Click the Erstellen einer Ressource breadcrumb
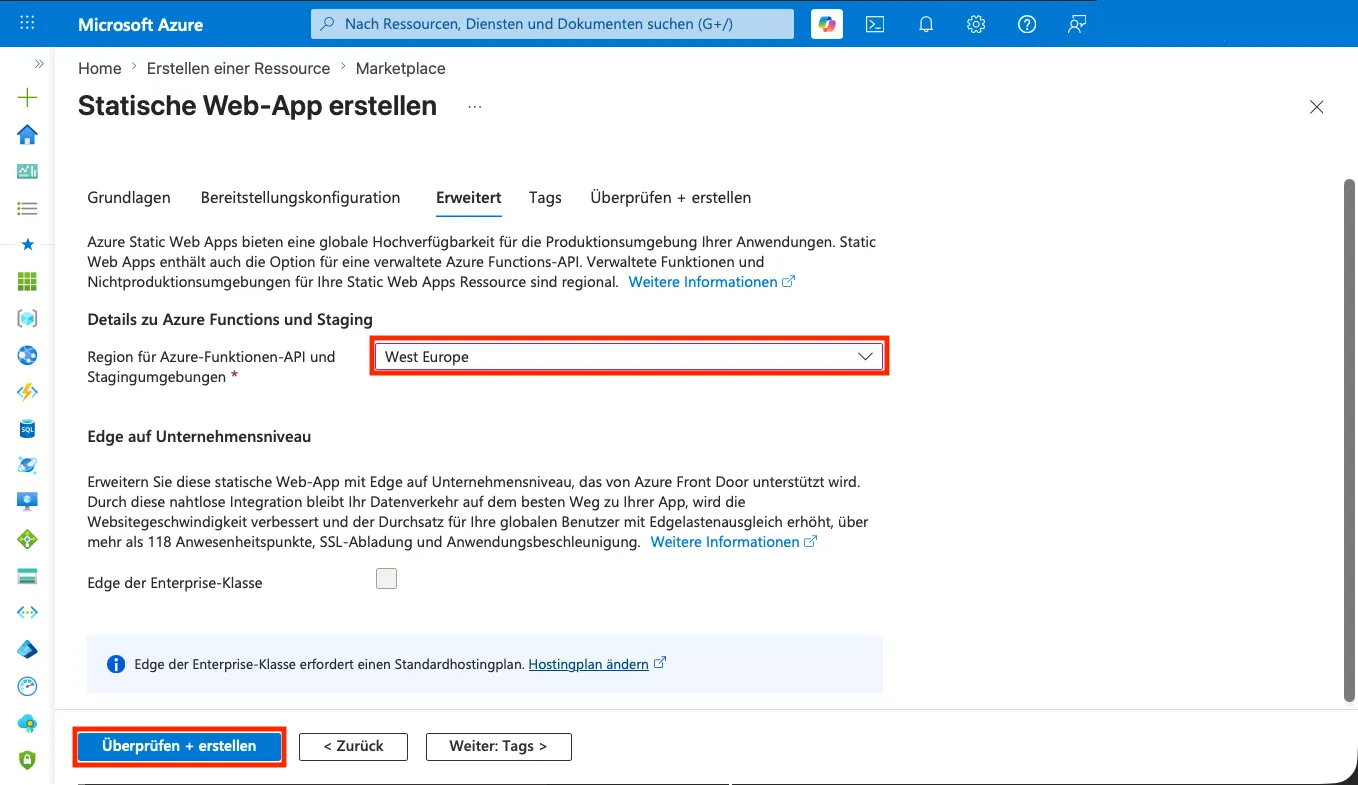The width and height of the screenshot is (1358, 785). click(x=238, y=68)
